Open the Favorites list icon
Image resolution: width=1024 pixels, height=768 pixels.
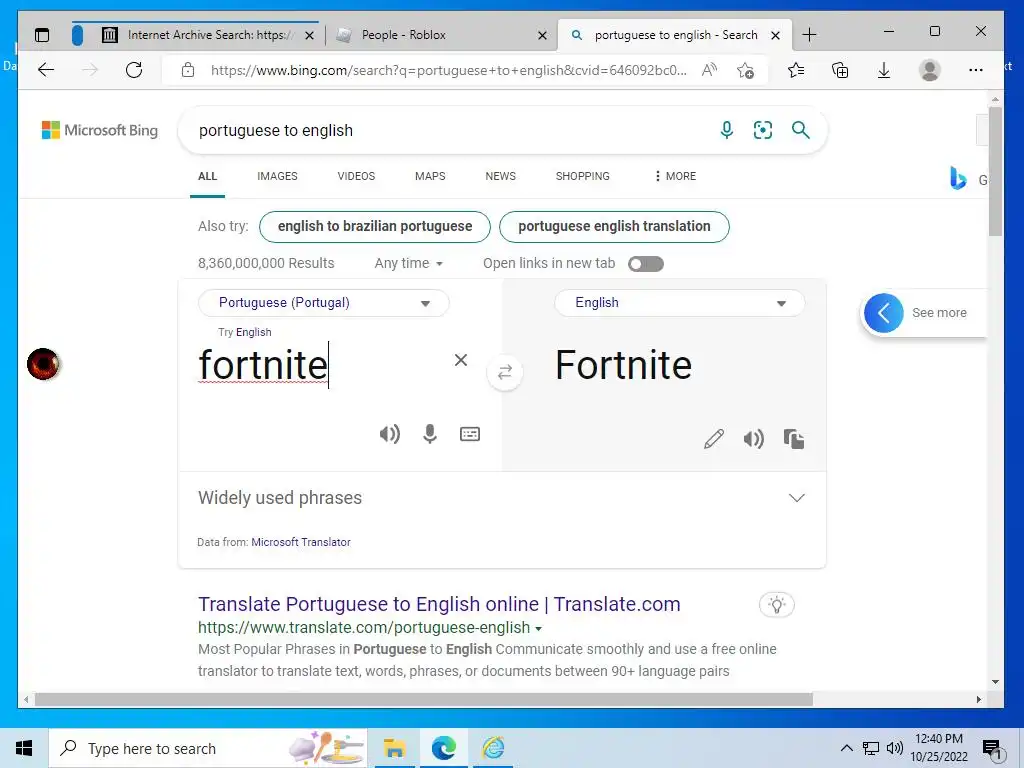[x=796, y=70]
